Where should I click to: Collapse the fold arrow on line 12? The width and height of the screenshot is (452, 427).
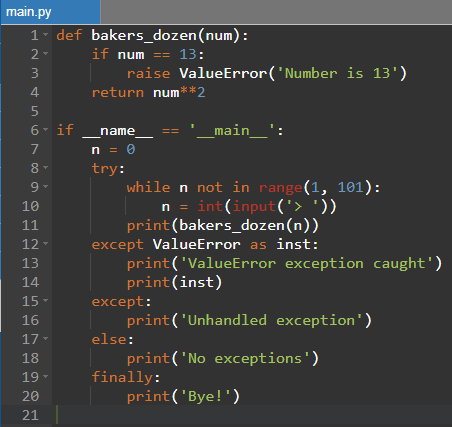tap(45, 243)
